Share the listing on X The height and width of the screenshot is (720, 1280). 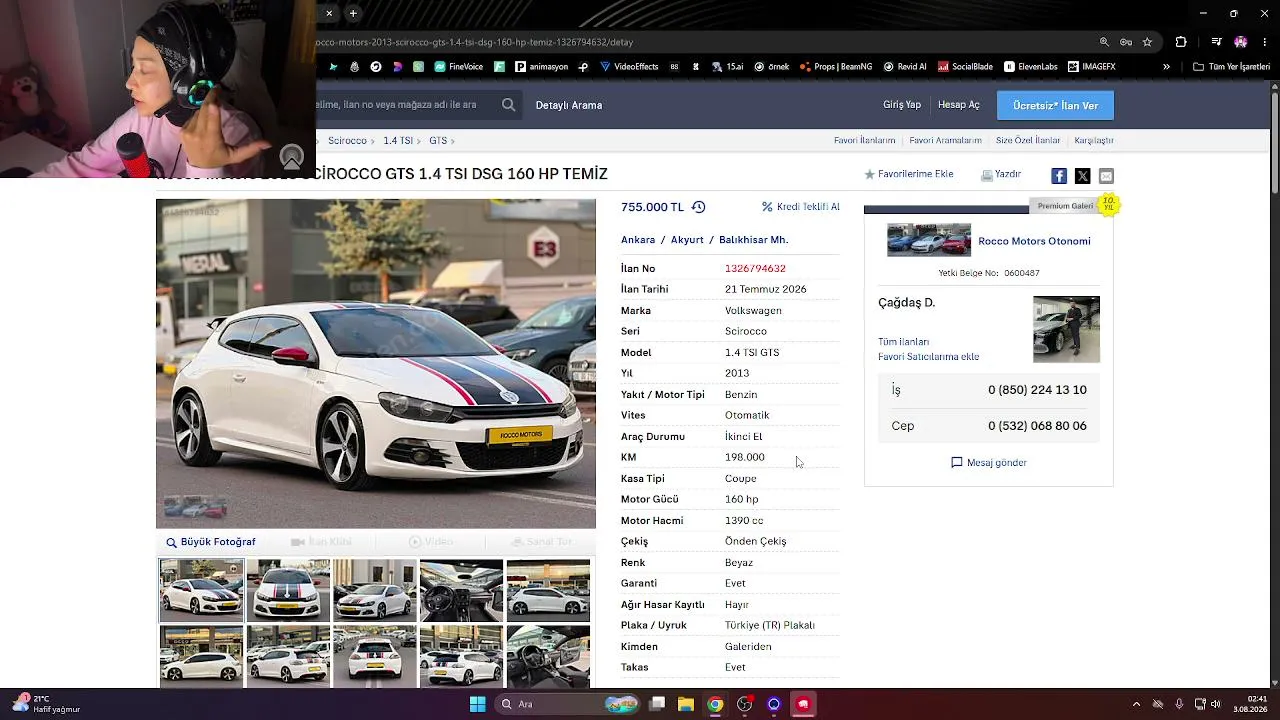tap(1082, 176)
